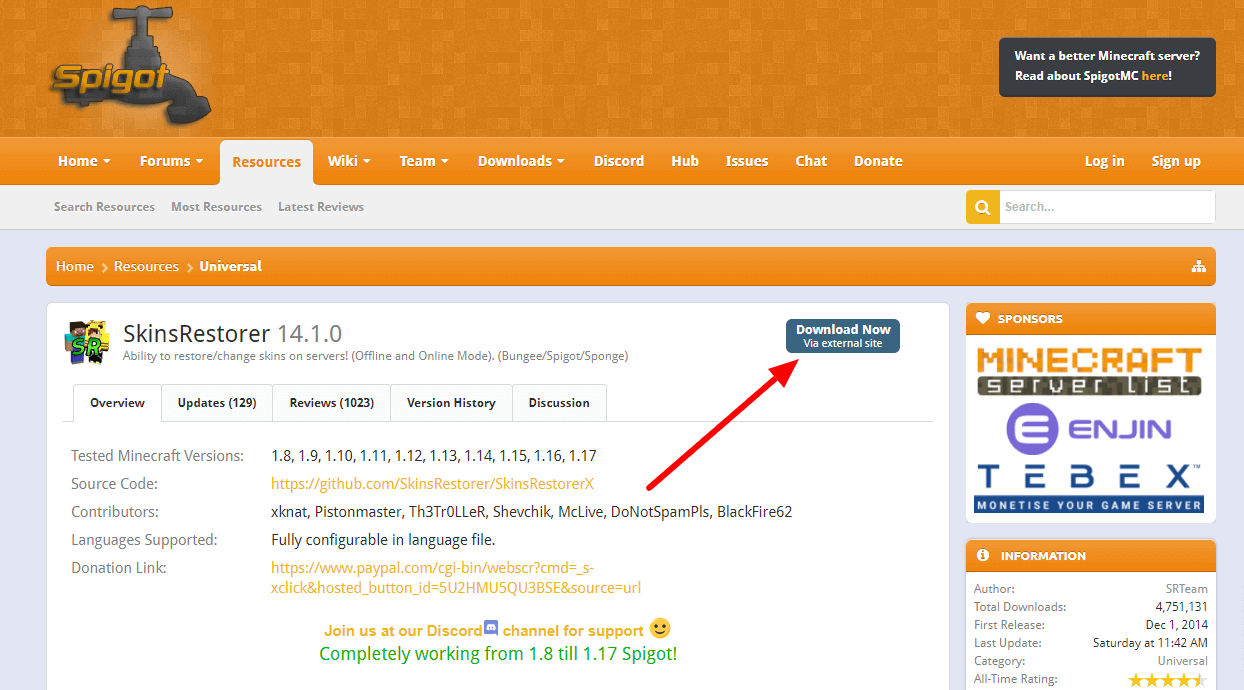Click the Log in link
1244x690 pixels.
(1104, 161)
